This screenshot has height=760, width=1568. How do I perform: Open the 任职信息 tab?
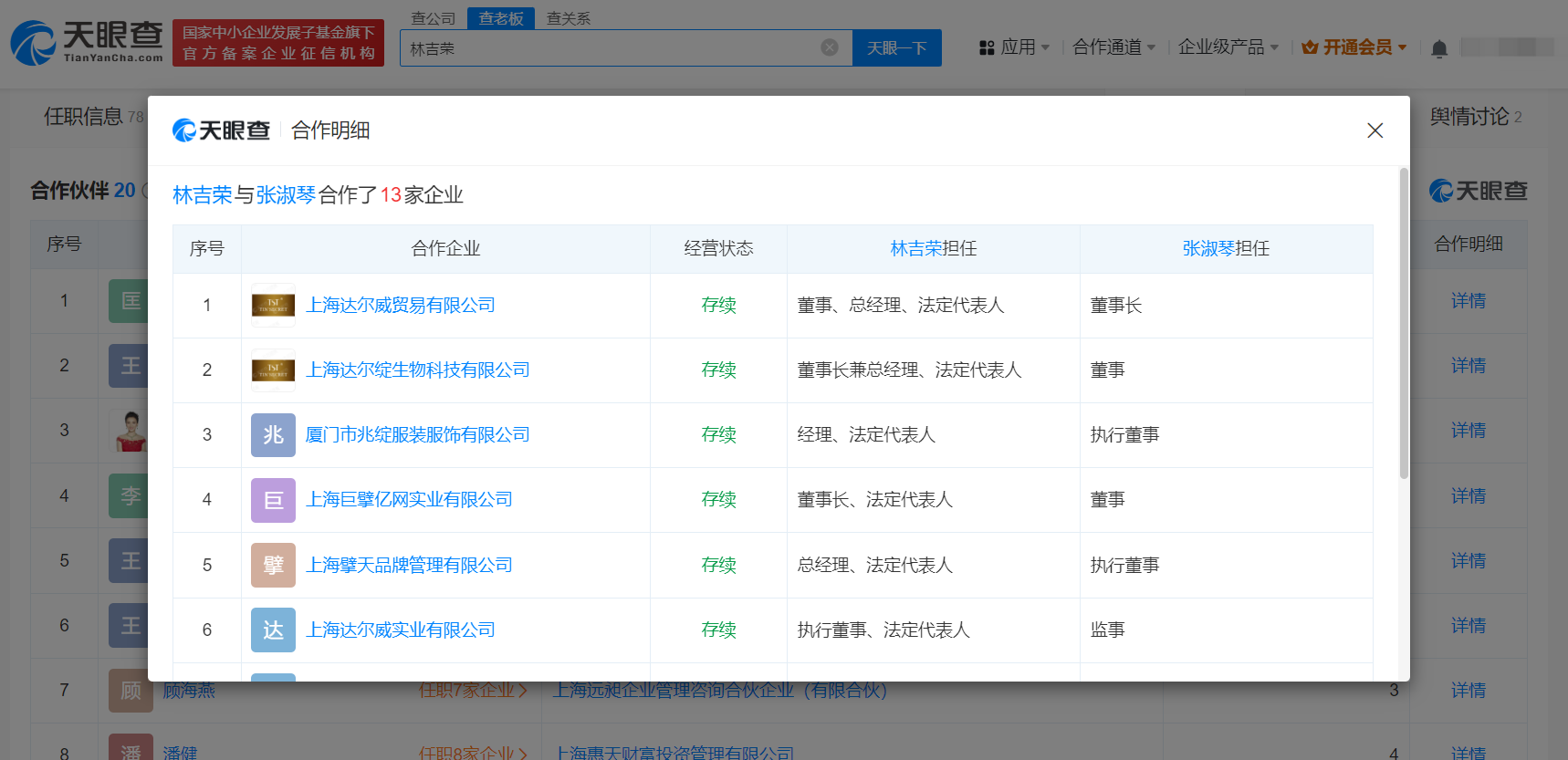93,117
